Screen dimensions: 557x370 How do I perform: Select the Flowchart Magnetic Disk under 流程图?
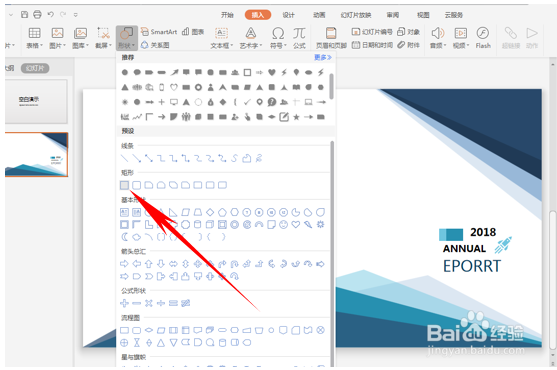(222, 343)
